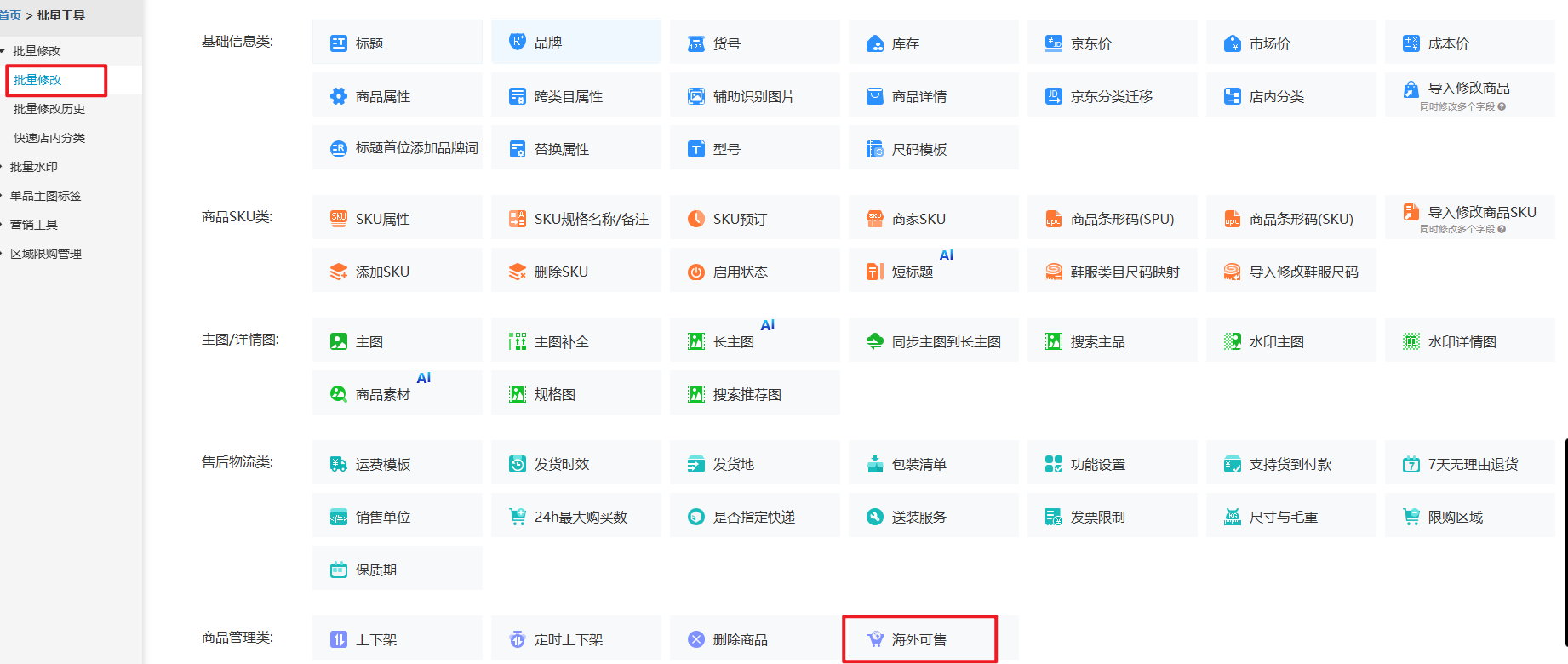Expand the 营销工具 sidebar group

click(34, 225)
